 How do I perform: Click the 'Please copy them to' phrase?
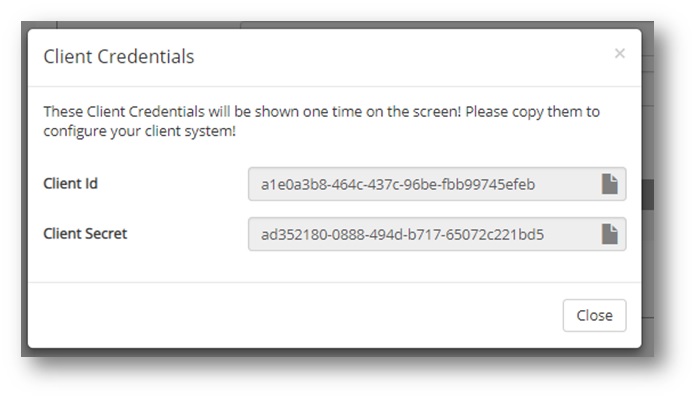click(x=532, y=112)
